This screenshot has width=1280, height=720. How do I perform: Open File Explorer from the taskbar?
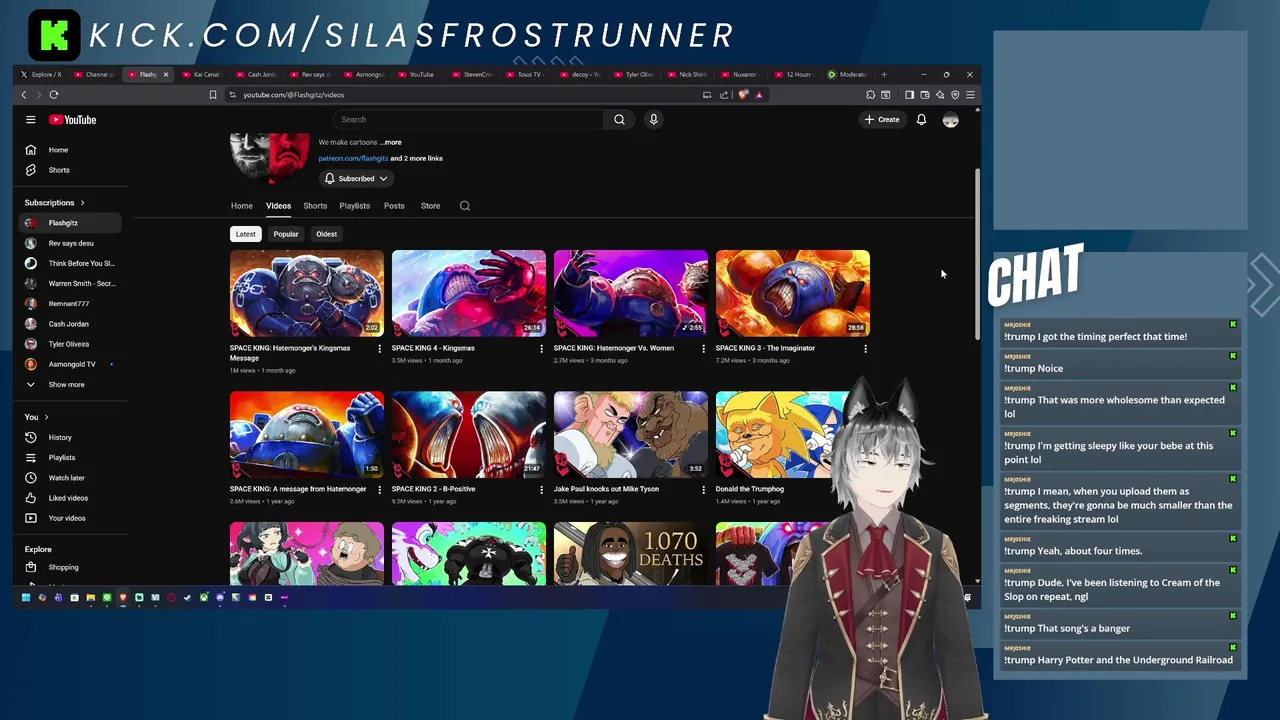click(91, 597)
